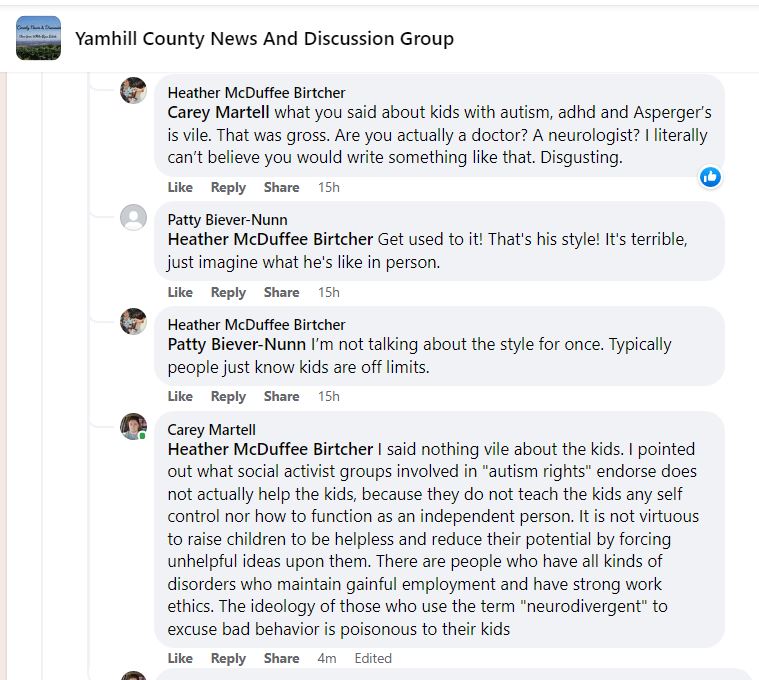Open the Yamhill County group logo icon
Screen dimensions: 759x680
pos(38,38)
